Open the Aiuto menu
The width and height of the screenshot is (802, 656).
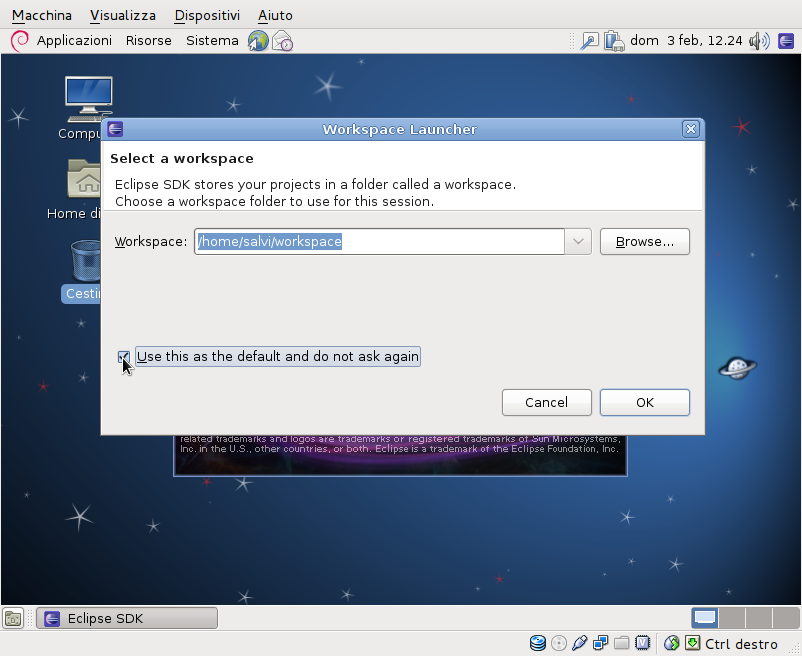(275, 15)
